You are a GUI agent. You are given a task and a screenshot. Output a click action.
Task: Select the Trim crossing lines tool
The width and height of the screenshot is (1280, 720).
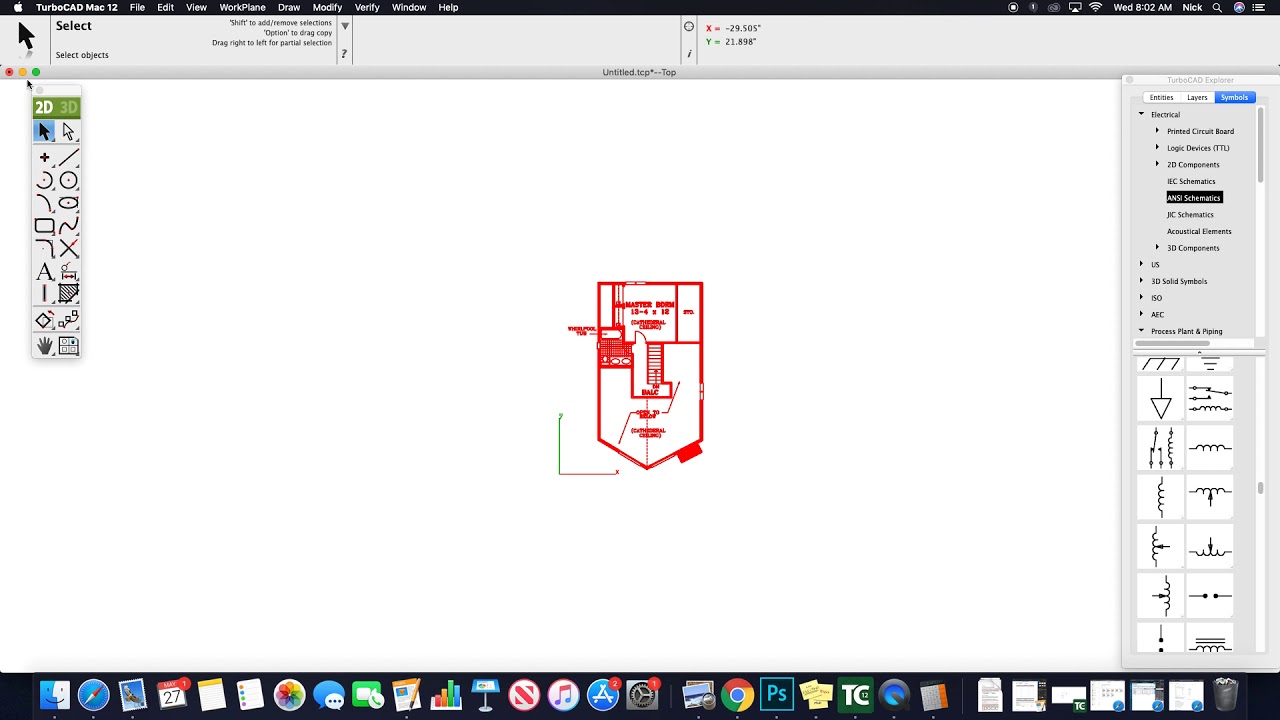point(68,248)
